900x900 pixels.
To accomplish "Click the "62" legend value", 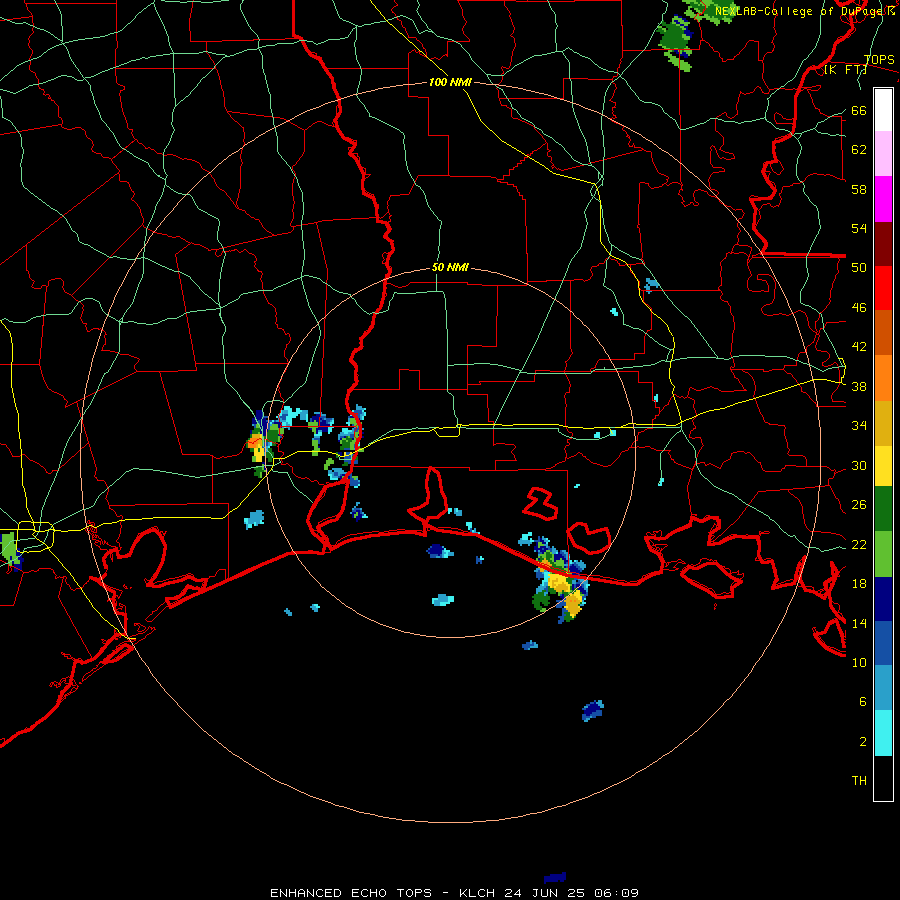I will (859, 150).
